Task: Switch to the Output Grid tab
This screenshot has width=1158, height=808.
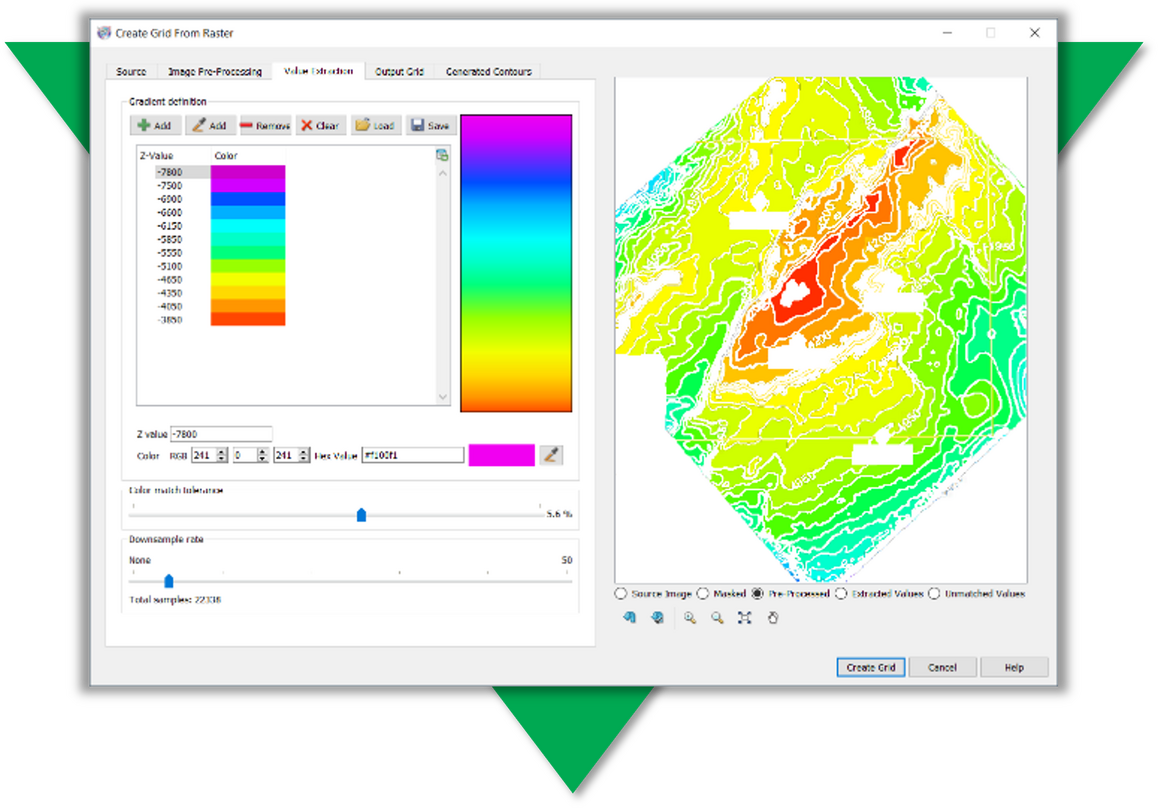Action: pos(400,71)
